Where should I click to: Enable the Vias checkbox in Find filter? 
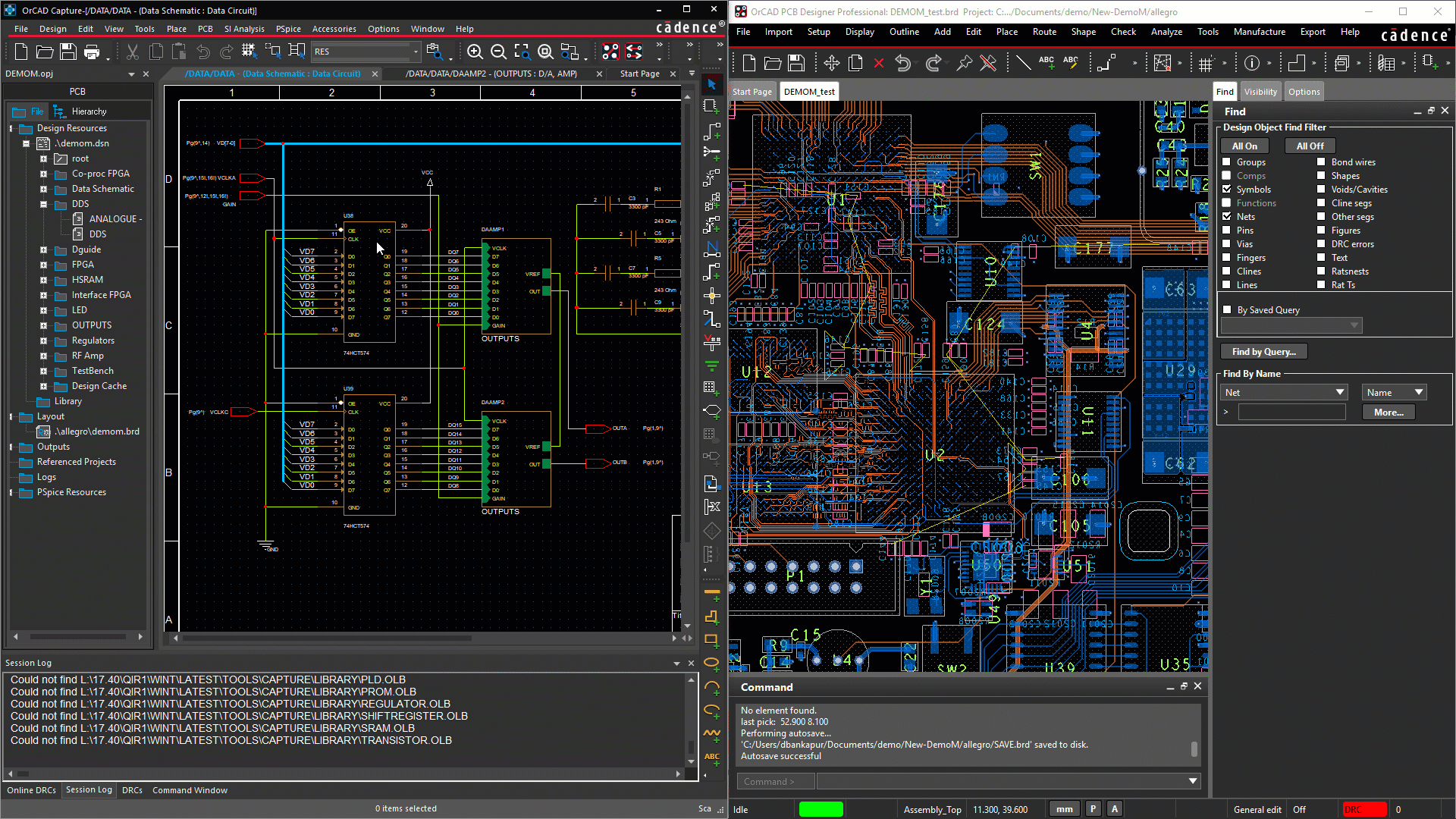[x=1227, y=243]
